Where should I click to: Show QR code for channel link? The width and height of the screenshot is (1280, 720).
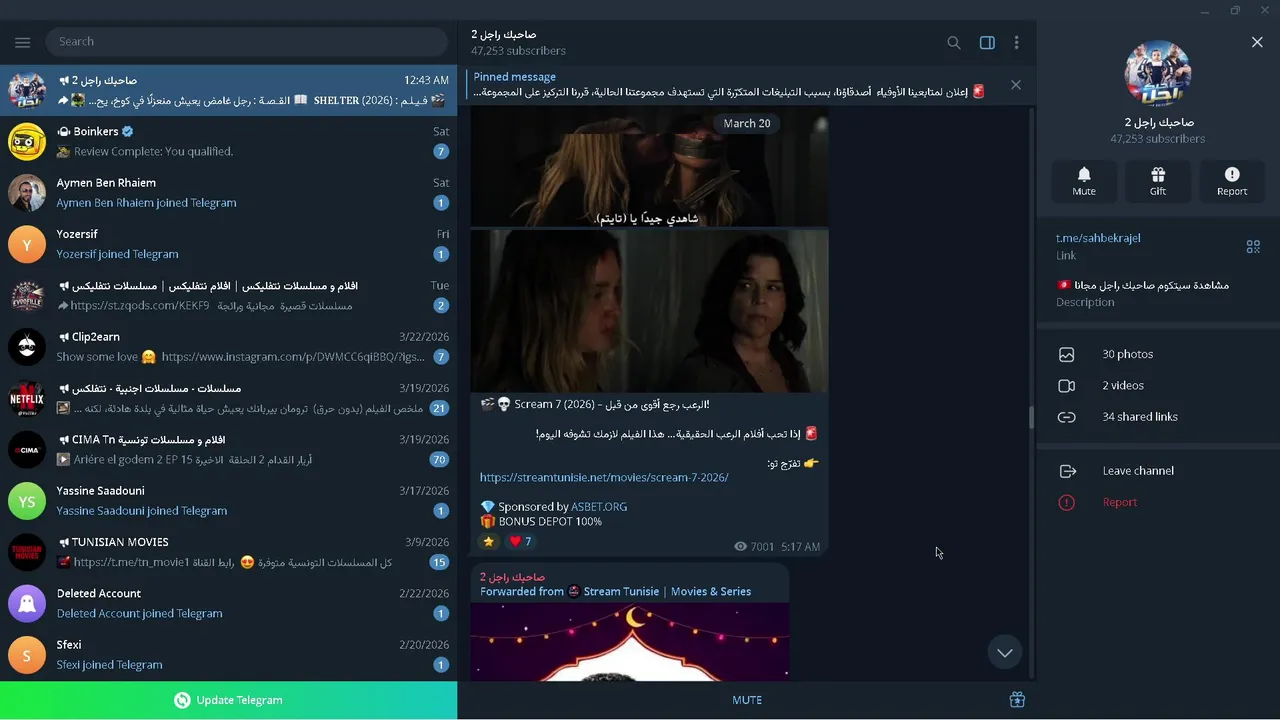click(1253, 246)
